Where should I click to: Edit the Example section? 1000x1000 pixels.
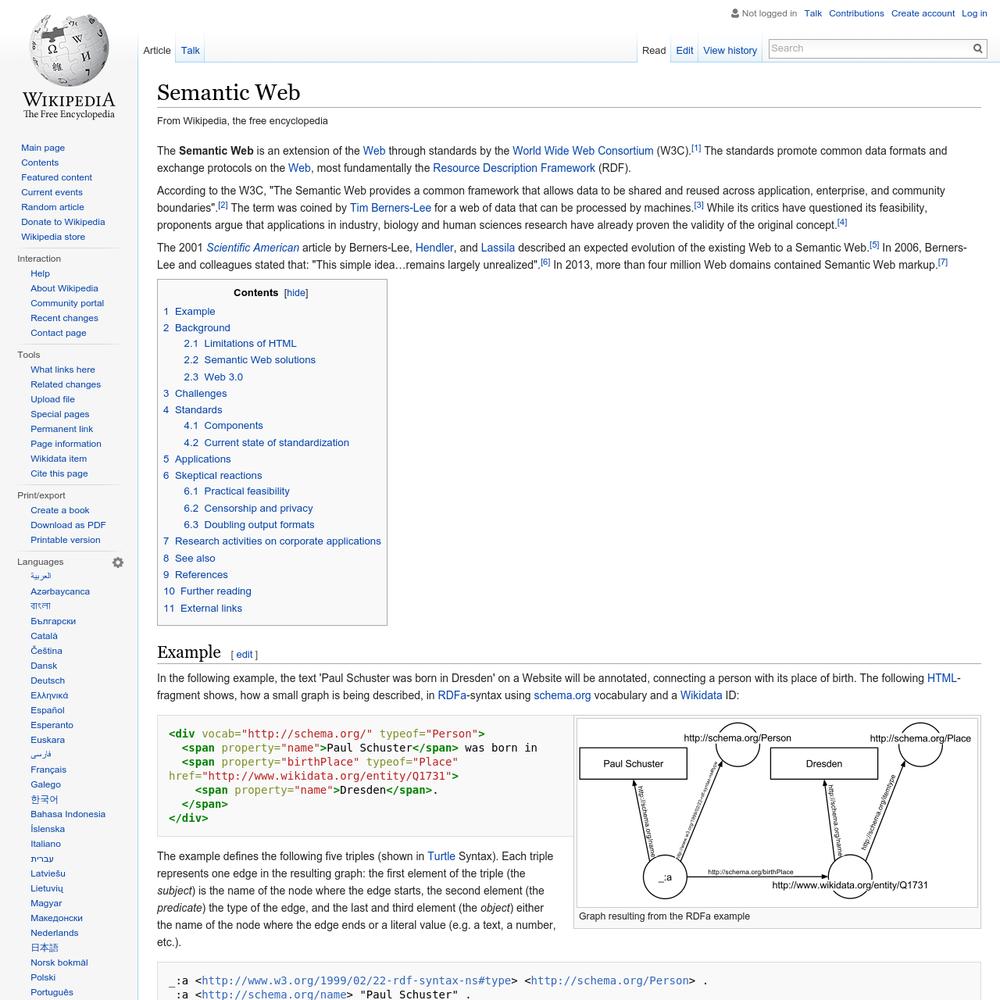pos(244,654)
